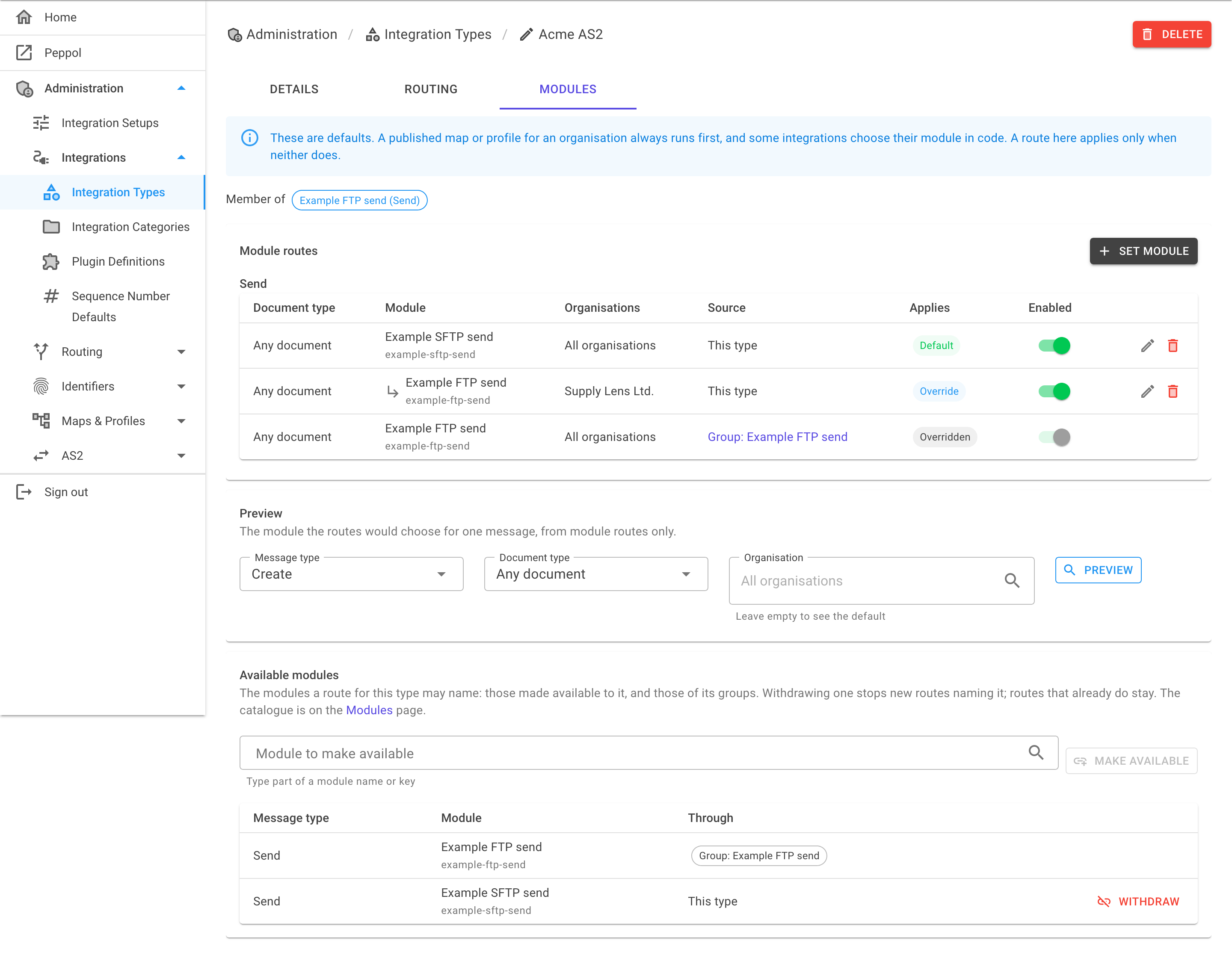
Task: Expand the AS2 sidebar section
Action: [x=181, y=455]
